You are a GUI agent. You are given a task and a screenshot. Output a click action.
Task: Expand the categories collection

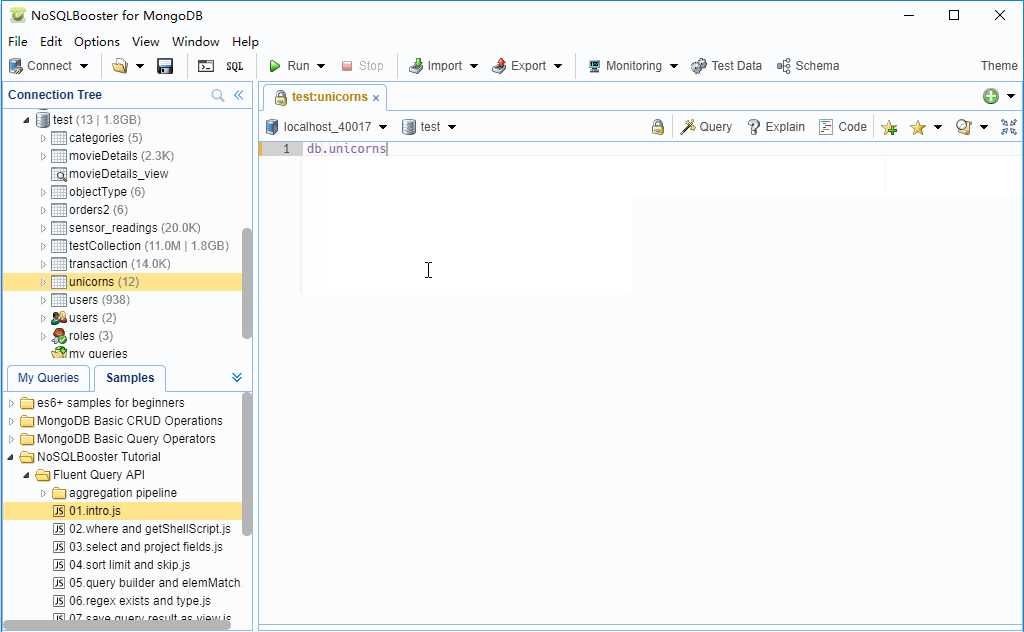tap(43, 138)
